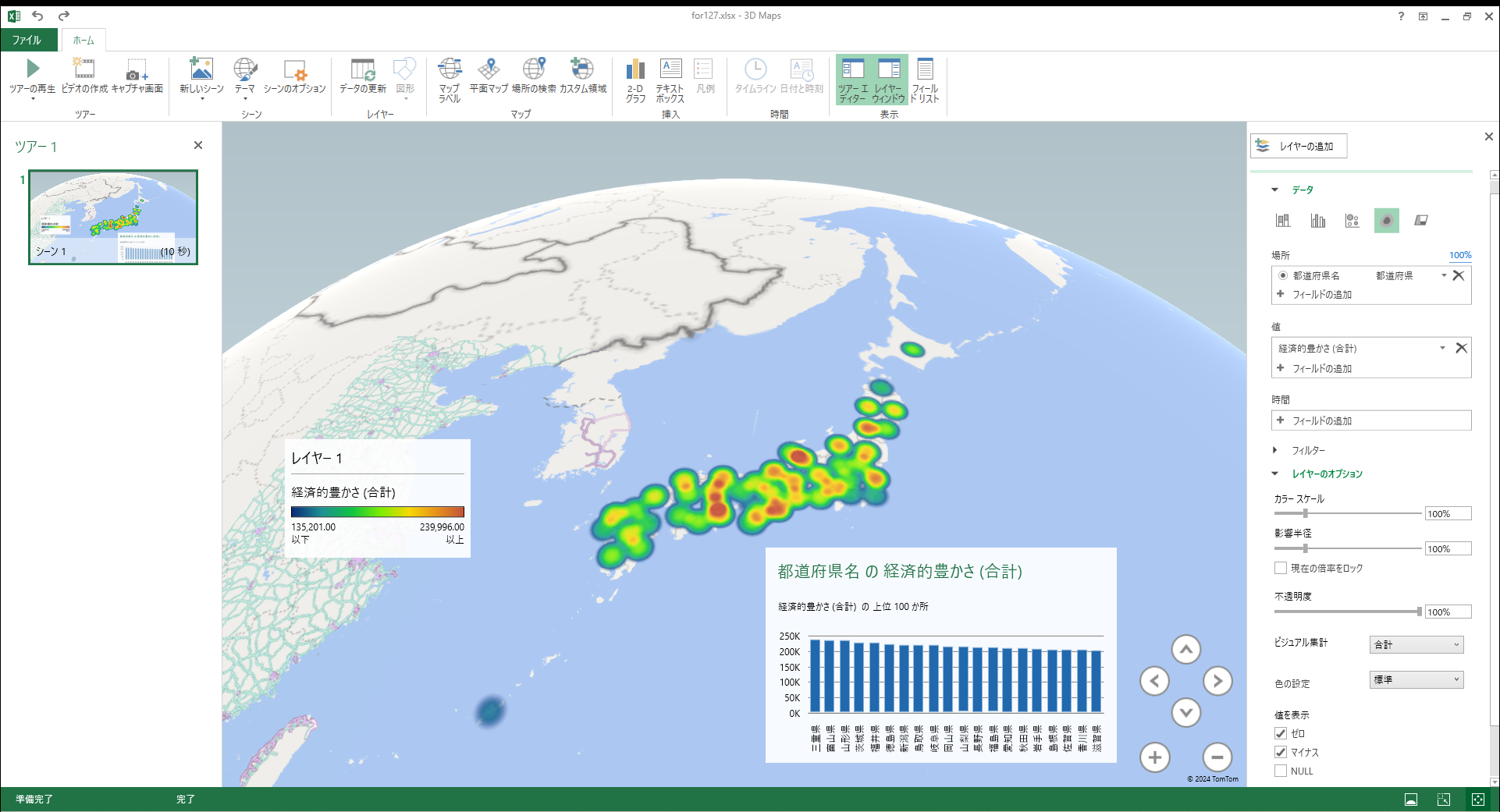Uncheck the ゼロ show values checkbox
The width and height of the screenshot is (1500, 812).
coord(1281,733)
